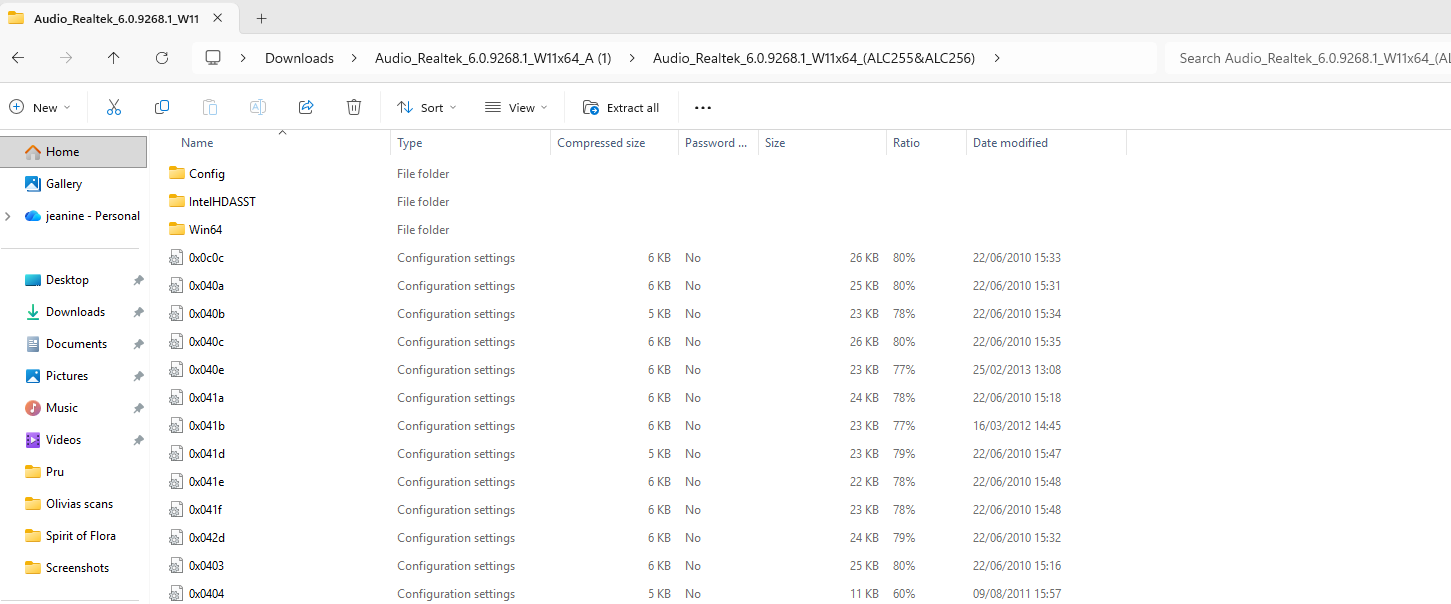Select the file named 0x041f
Viewport: 1451px width, 604px height.
206,510
